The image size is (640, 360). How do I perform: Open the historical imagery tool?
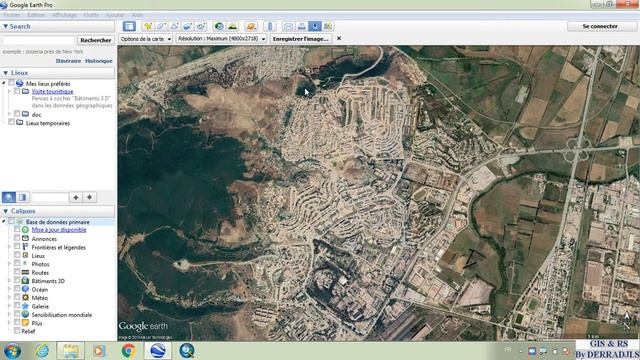[x=219, y=26]
